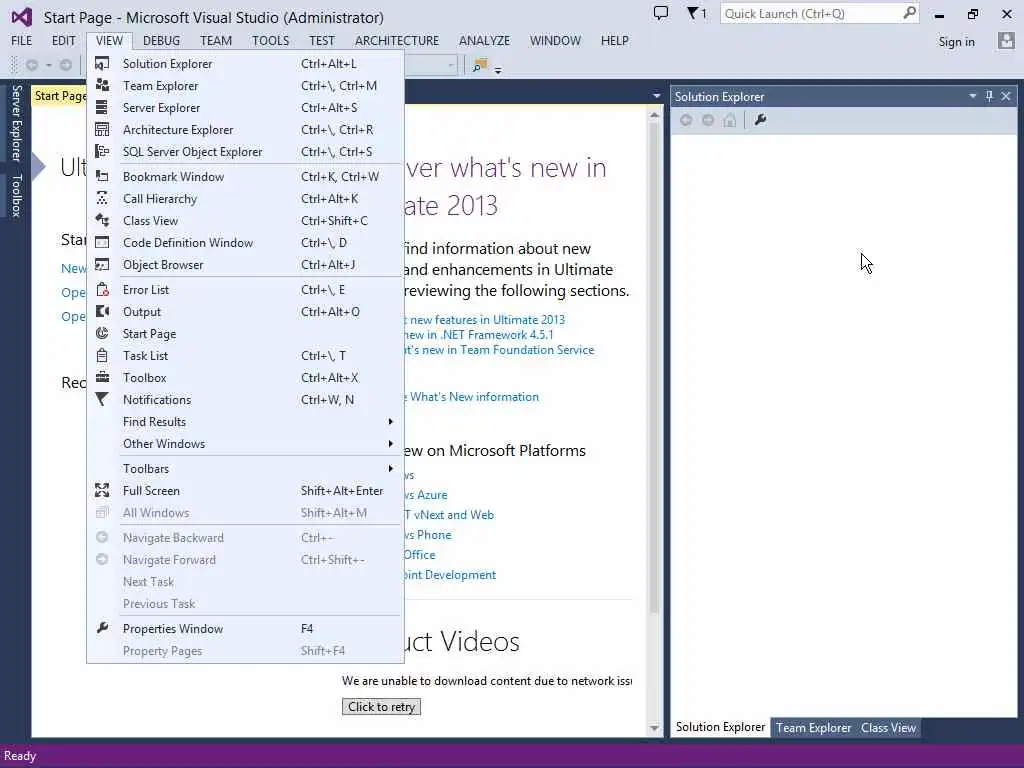Open the feedback speech bubble icon
Screen dimensions: 1024x768
[x=661, y=13]
